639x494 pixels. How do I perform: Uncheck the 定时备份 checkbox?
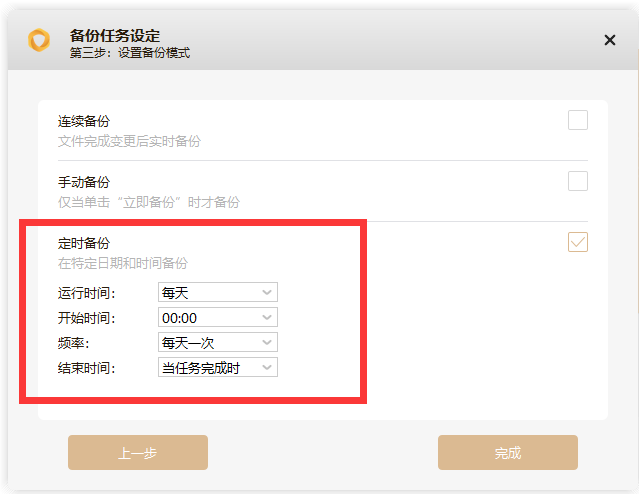(577, 242)
